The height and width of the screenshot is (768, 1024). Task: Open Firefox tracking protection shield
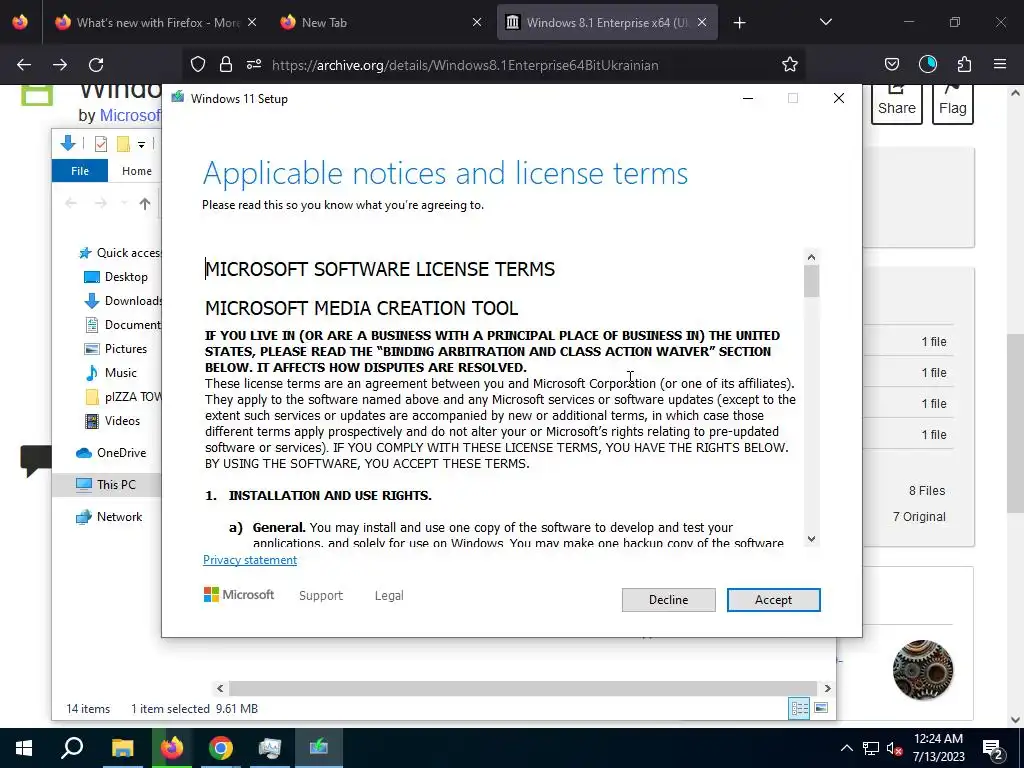point(198,65)
